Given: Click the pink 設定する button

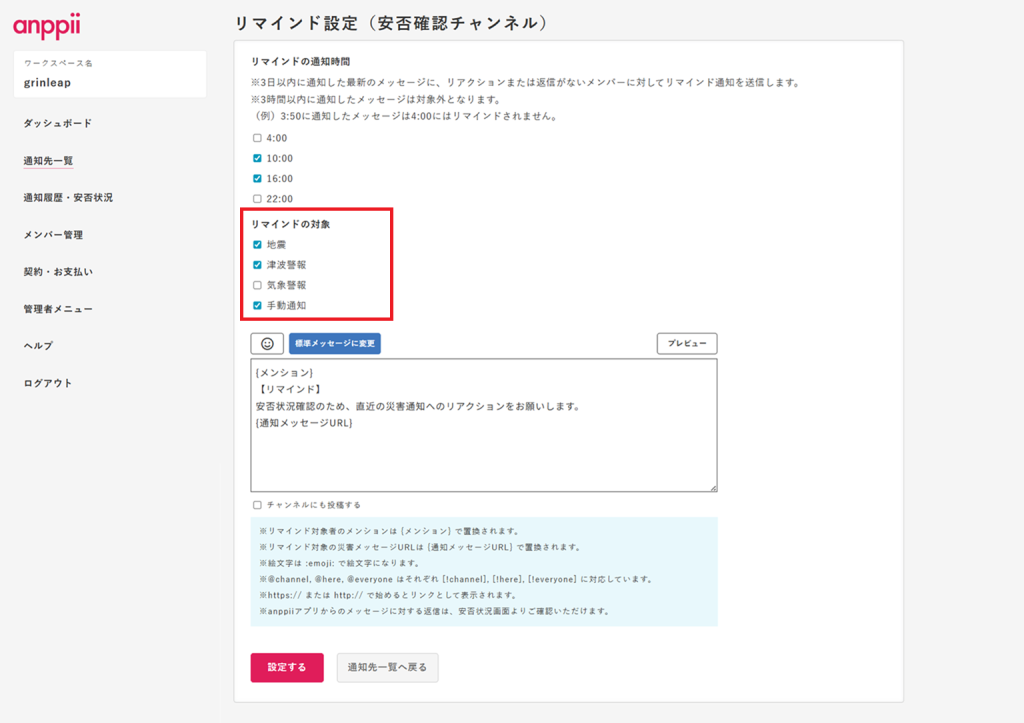Looking at the screenshot, I should click(287, 667).
